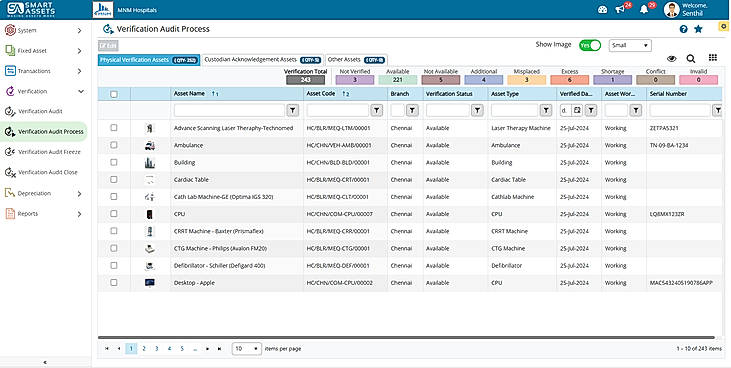Switch to Physical Verification Assets tab
This screenshot has width=731, height=368.
(149, 60)
